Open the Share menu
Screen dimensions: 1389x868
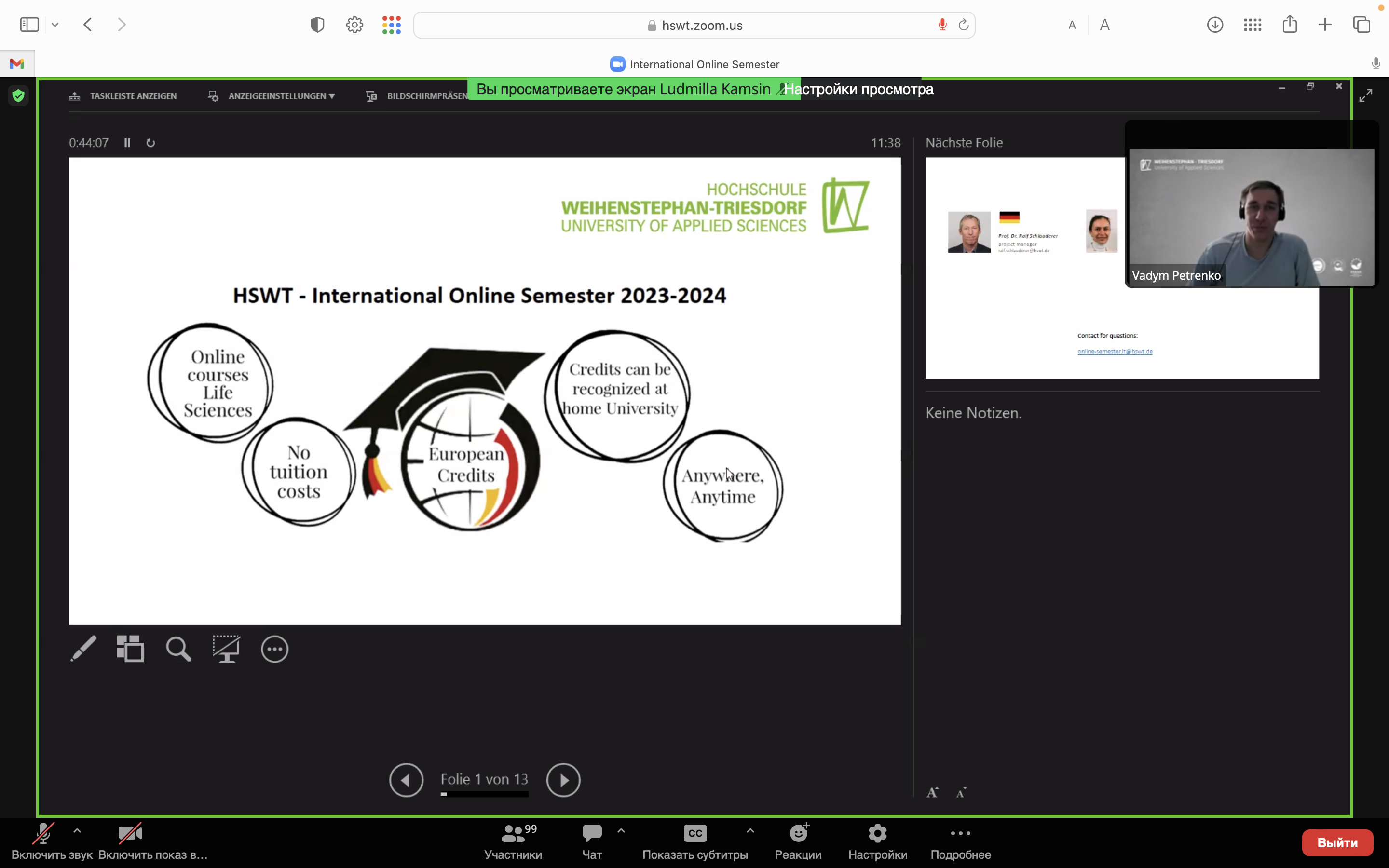[1290, 24]
